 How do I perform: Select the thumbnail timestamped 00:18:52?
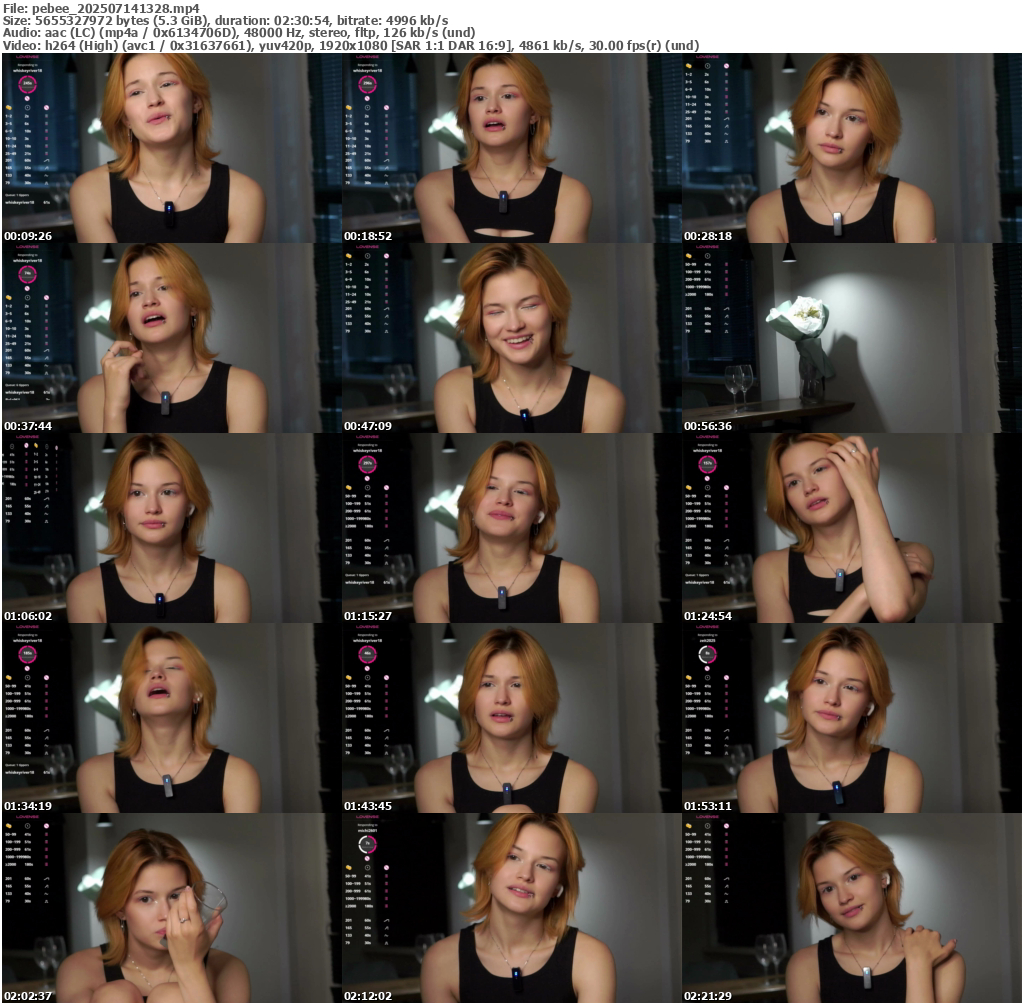pos(511,148)
